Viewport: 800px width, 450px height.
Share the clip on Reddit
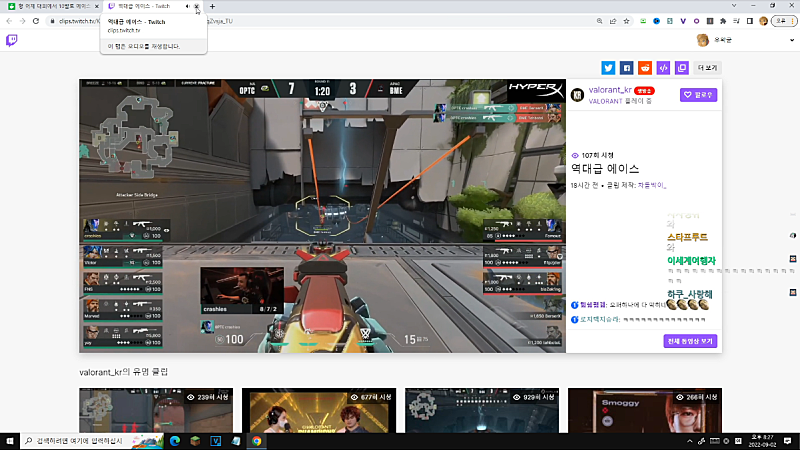645,68
